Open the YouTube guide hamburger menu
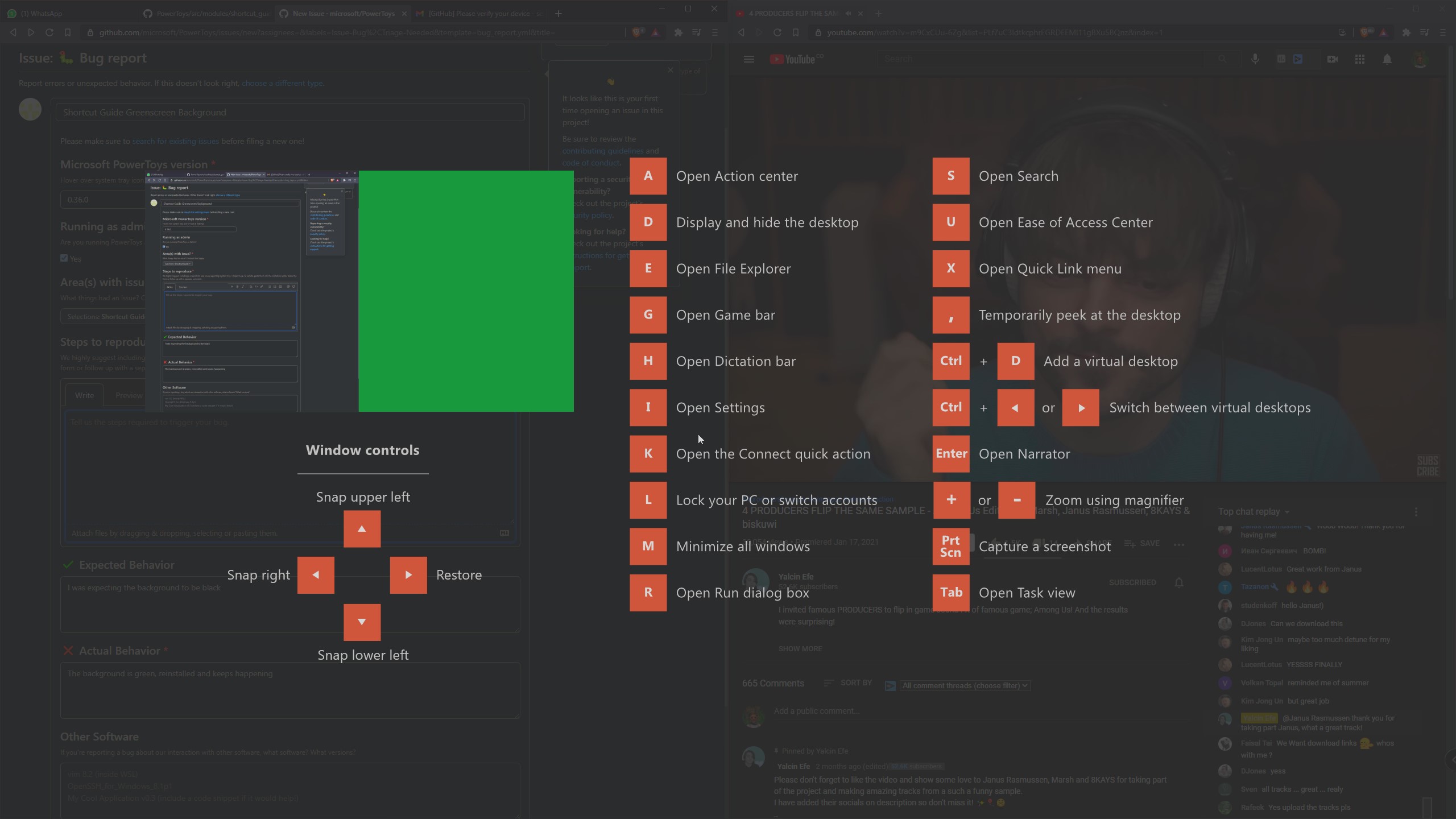The image size is (1456, 819). pos(749,59)
